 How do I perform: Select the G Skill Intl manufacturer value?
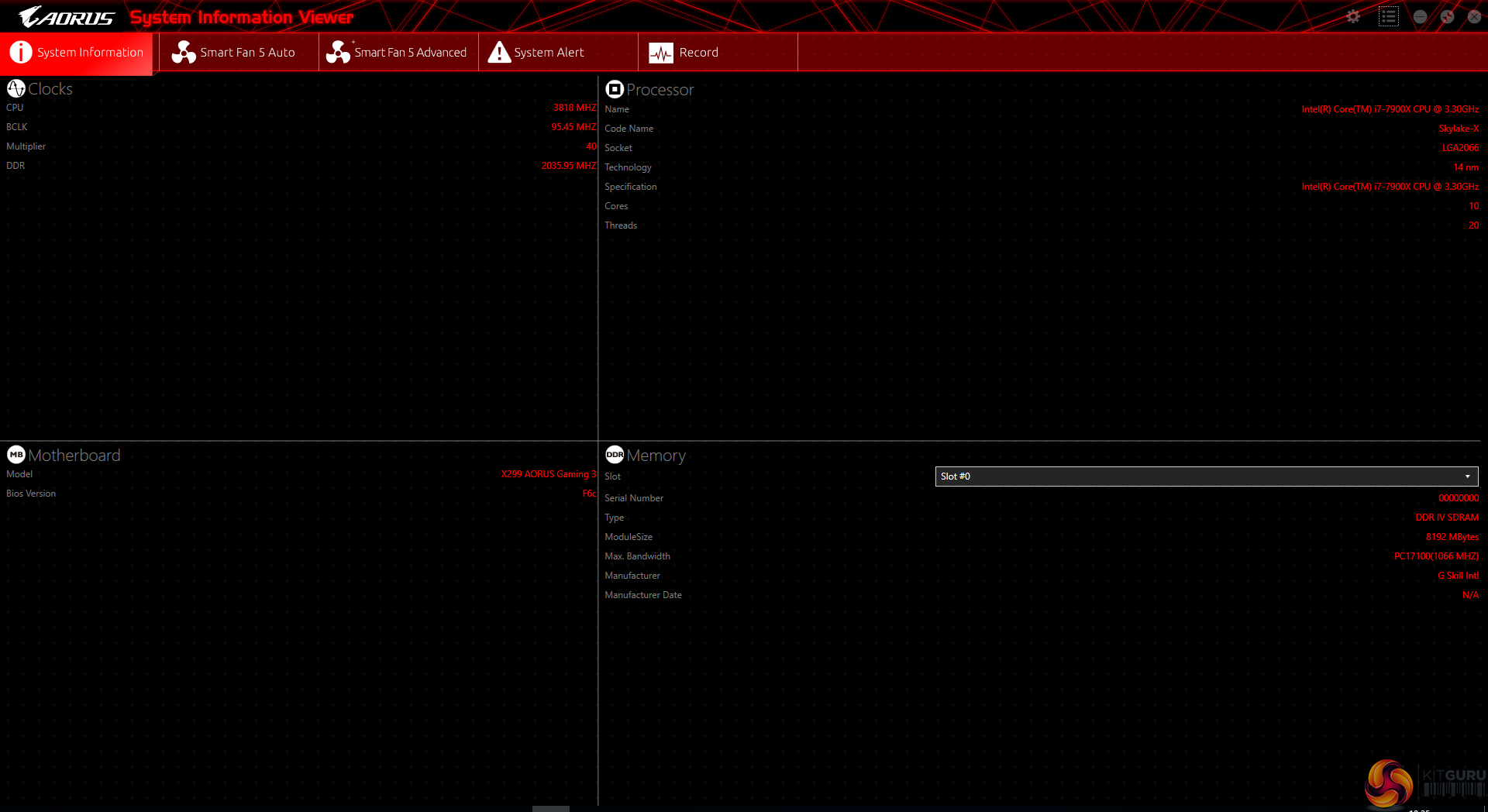[1459, 576]
